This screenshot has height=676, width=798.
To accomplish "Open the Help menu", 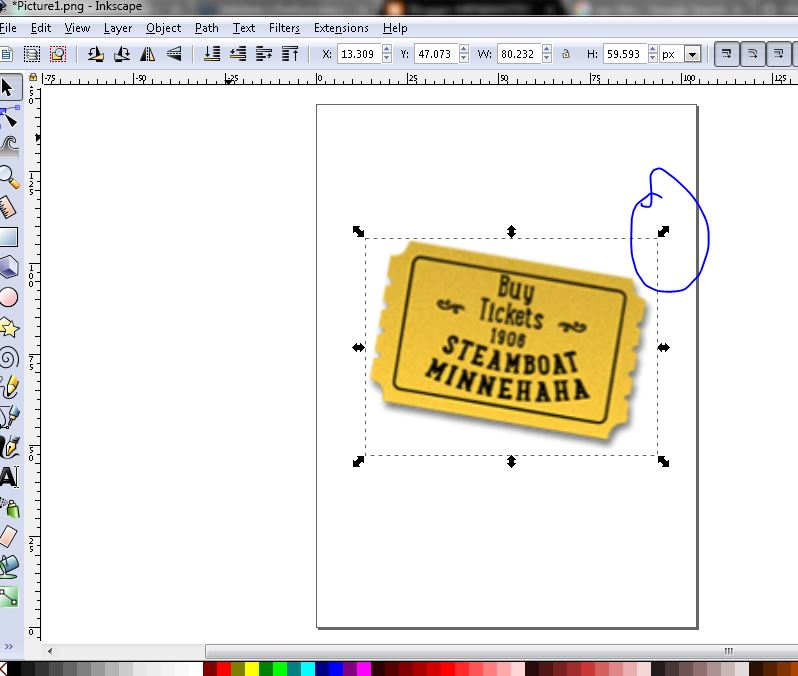I will [395, 28].
